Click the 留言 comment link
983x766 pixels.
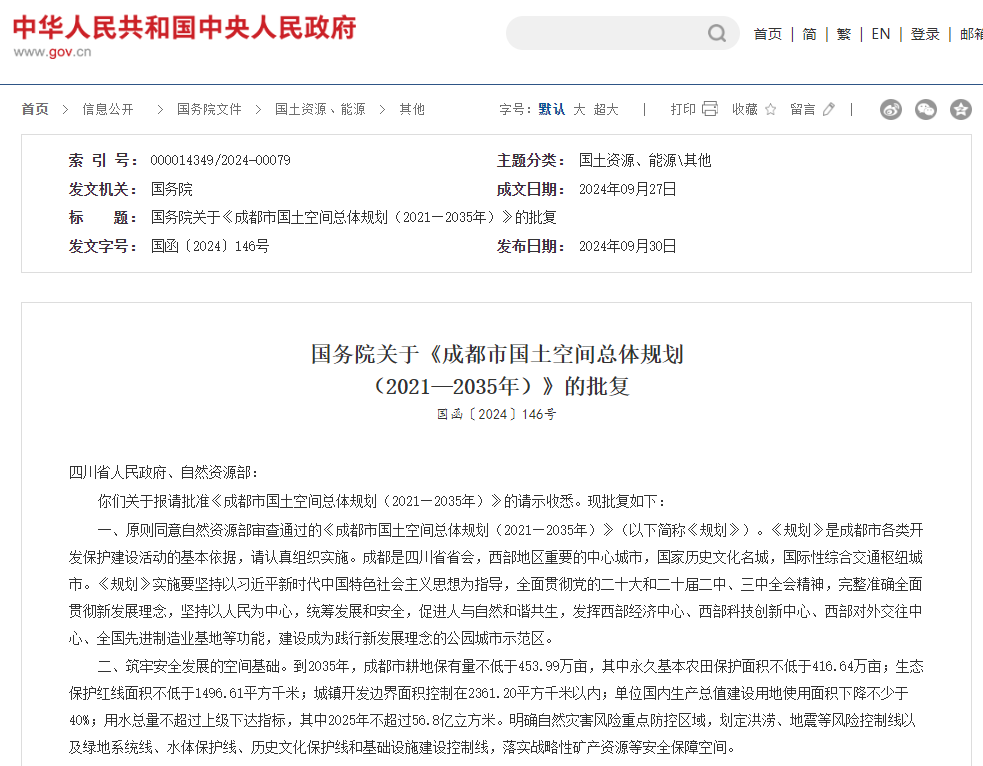click(x=802, y=110)
